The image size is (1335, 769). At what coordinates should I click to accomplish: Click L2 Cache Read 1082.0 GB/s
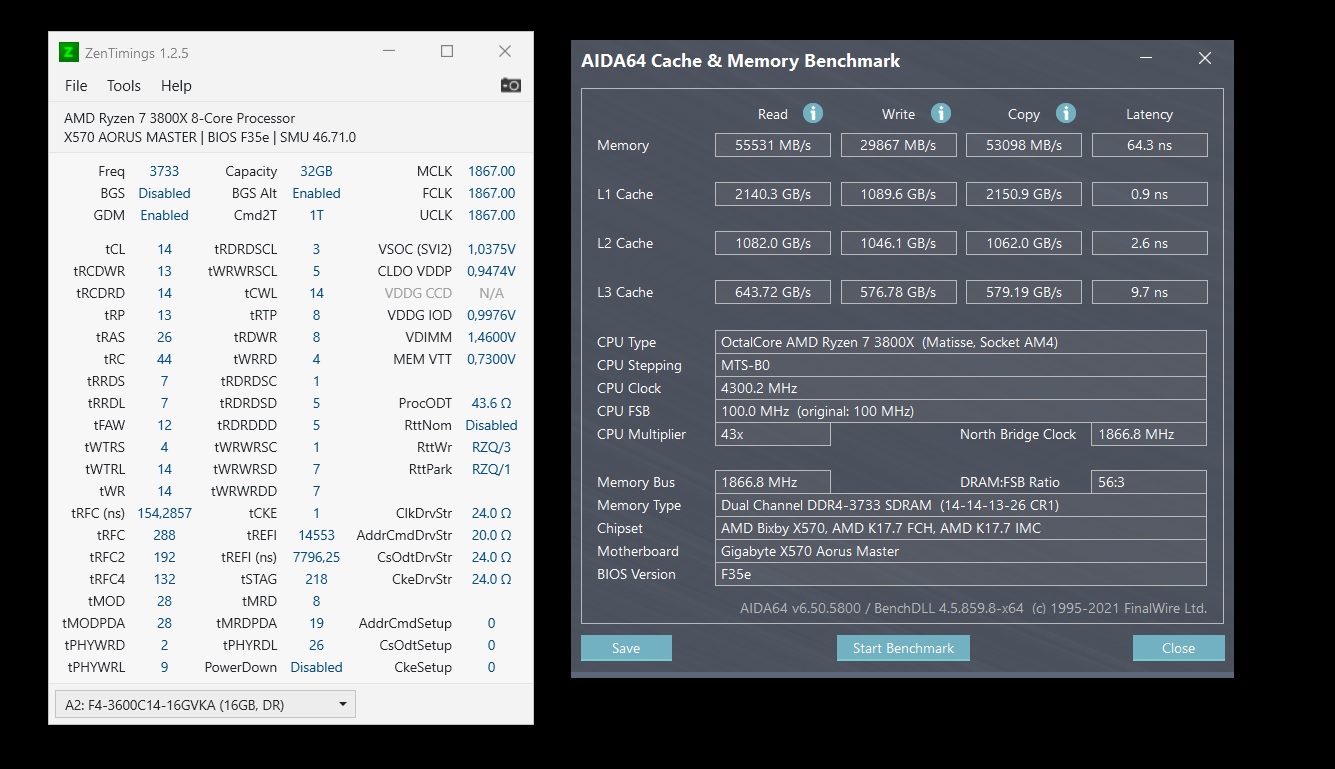(773, 243)
